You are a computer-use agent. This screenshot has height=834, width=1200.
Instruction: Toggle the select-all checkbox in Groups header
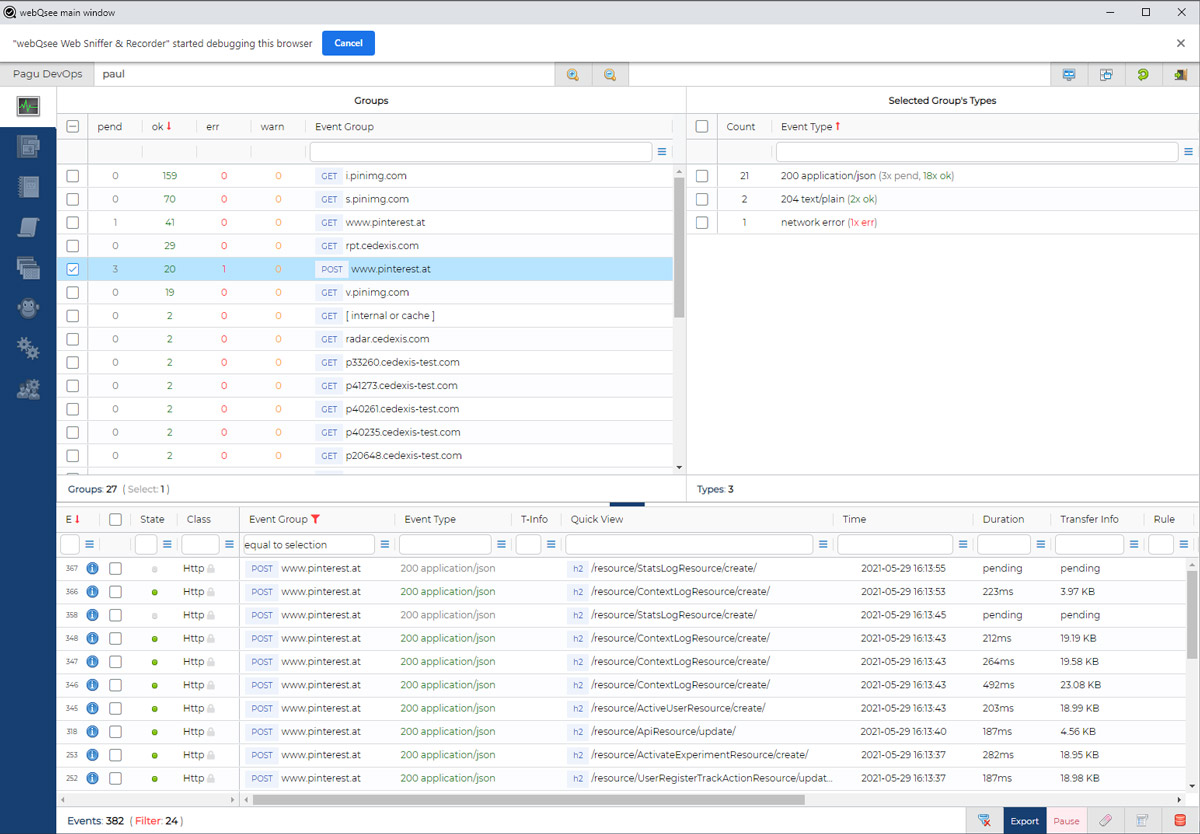pos(72,127)
